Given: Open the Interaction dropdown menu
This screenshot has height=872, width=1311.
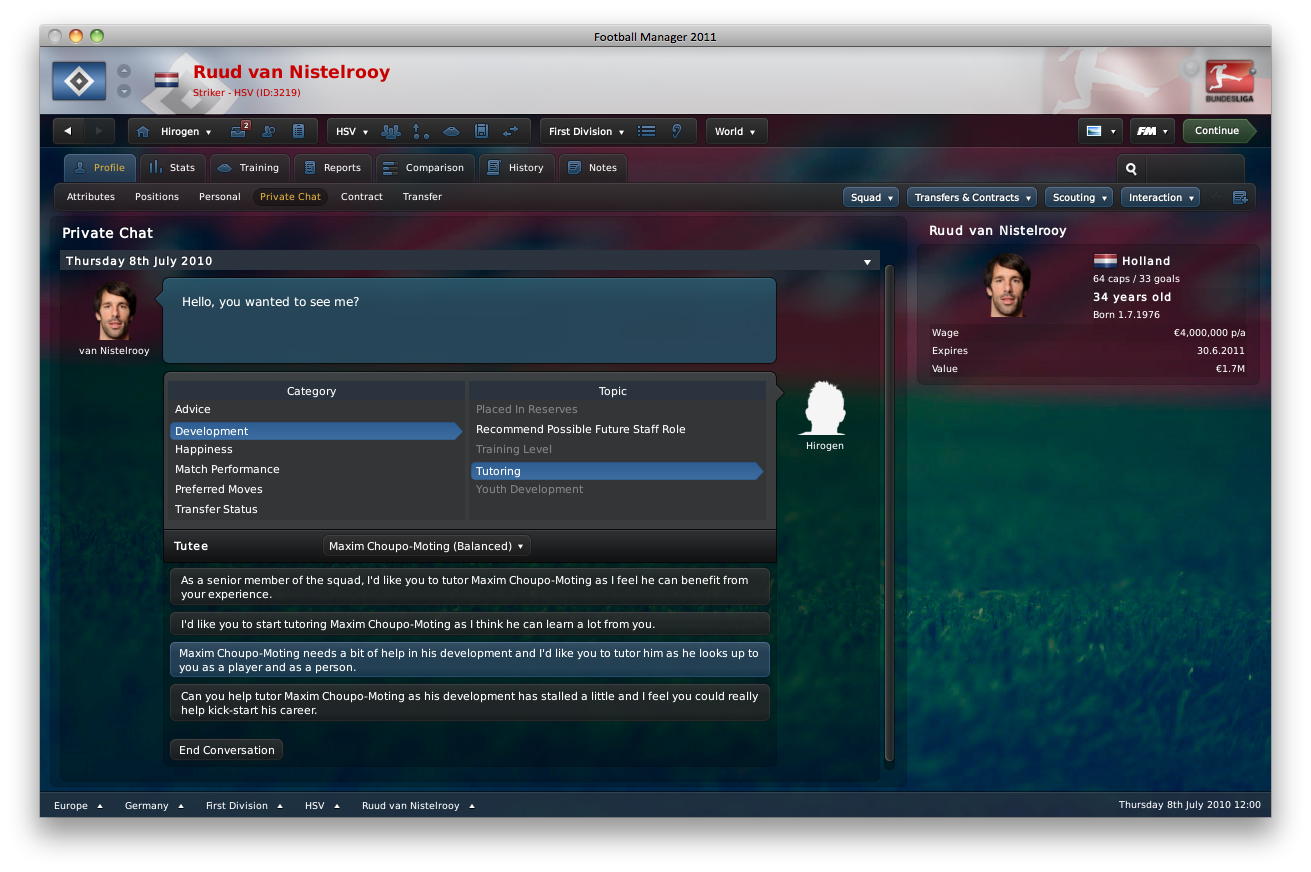Looking at the screenshot, I should [x=1160, y=197].
